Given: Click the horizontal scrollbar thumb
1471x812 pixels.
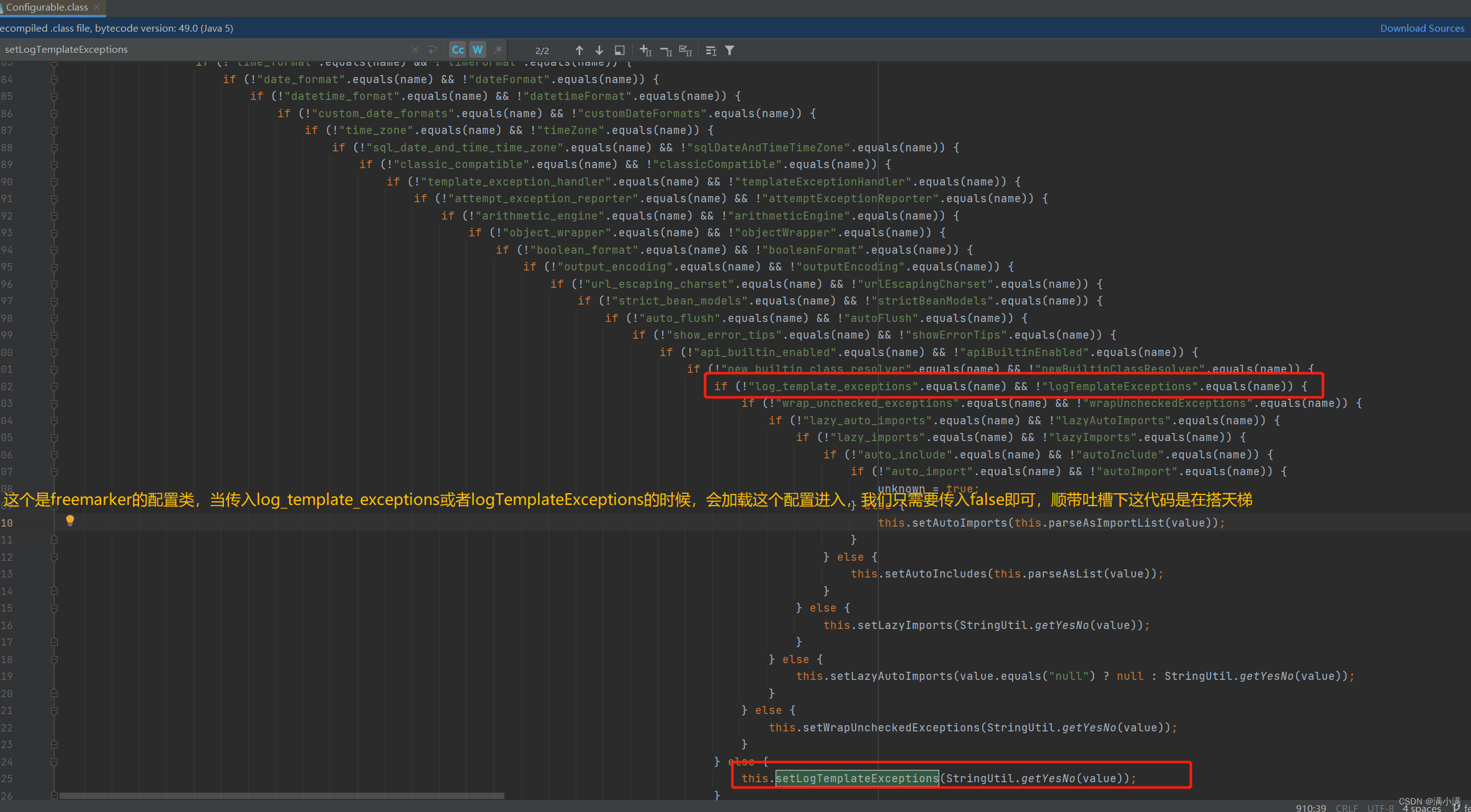Looking at the screenshot, I should (x=282, y=795).
